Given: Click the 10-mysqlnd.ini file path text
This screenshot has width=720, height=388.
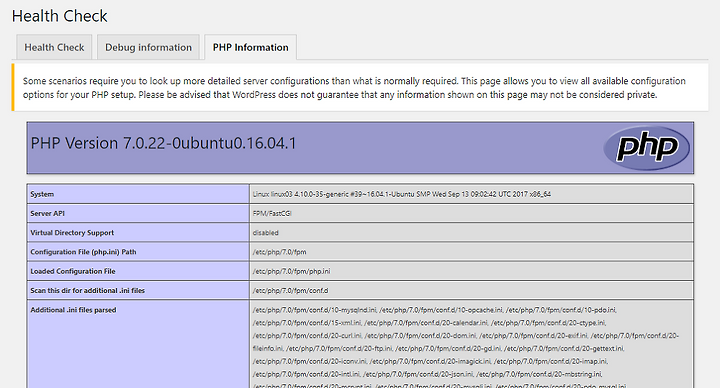Looking at the screenshot, I should coord(315,310).
